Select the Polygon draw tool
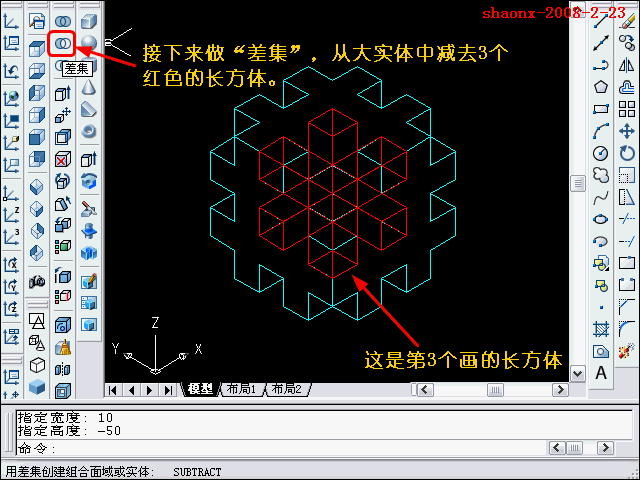Image resolution: width=640 pixels, height=480 pixels. tap(601, 87)
